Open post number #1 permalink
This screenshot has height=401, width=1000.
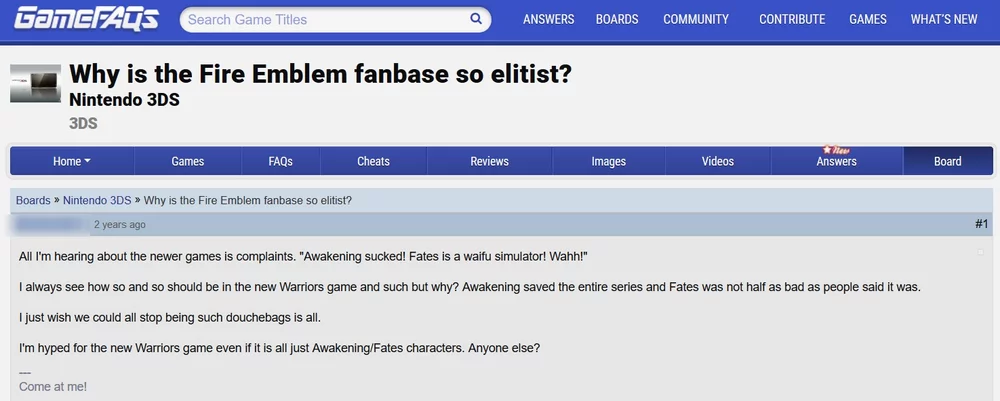(x=981, y=224)
